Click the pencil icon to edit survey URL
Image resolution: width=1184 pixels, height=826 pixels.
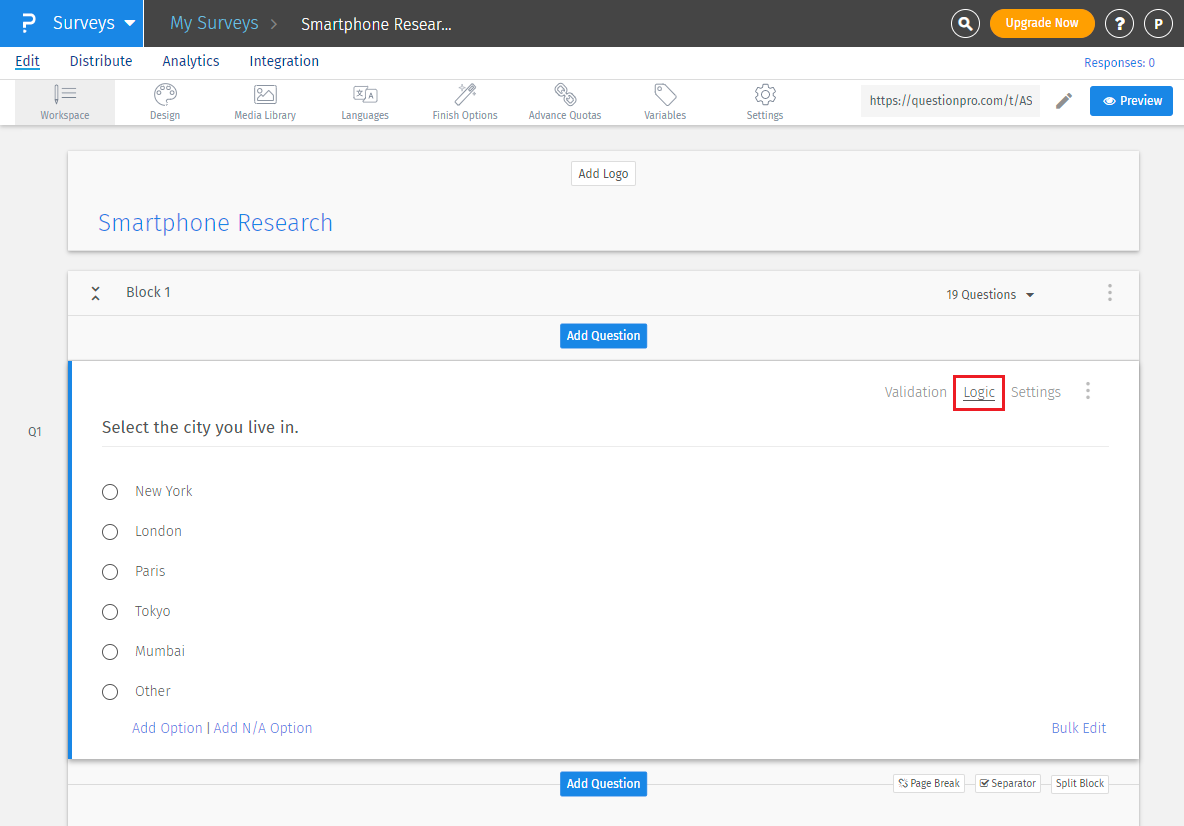click(1064, 101)
